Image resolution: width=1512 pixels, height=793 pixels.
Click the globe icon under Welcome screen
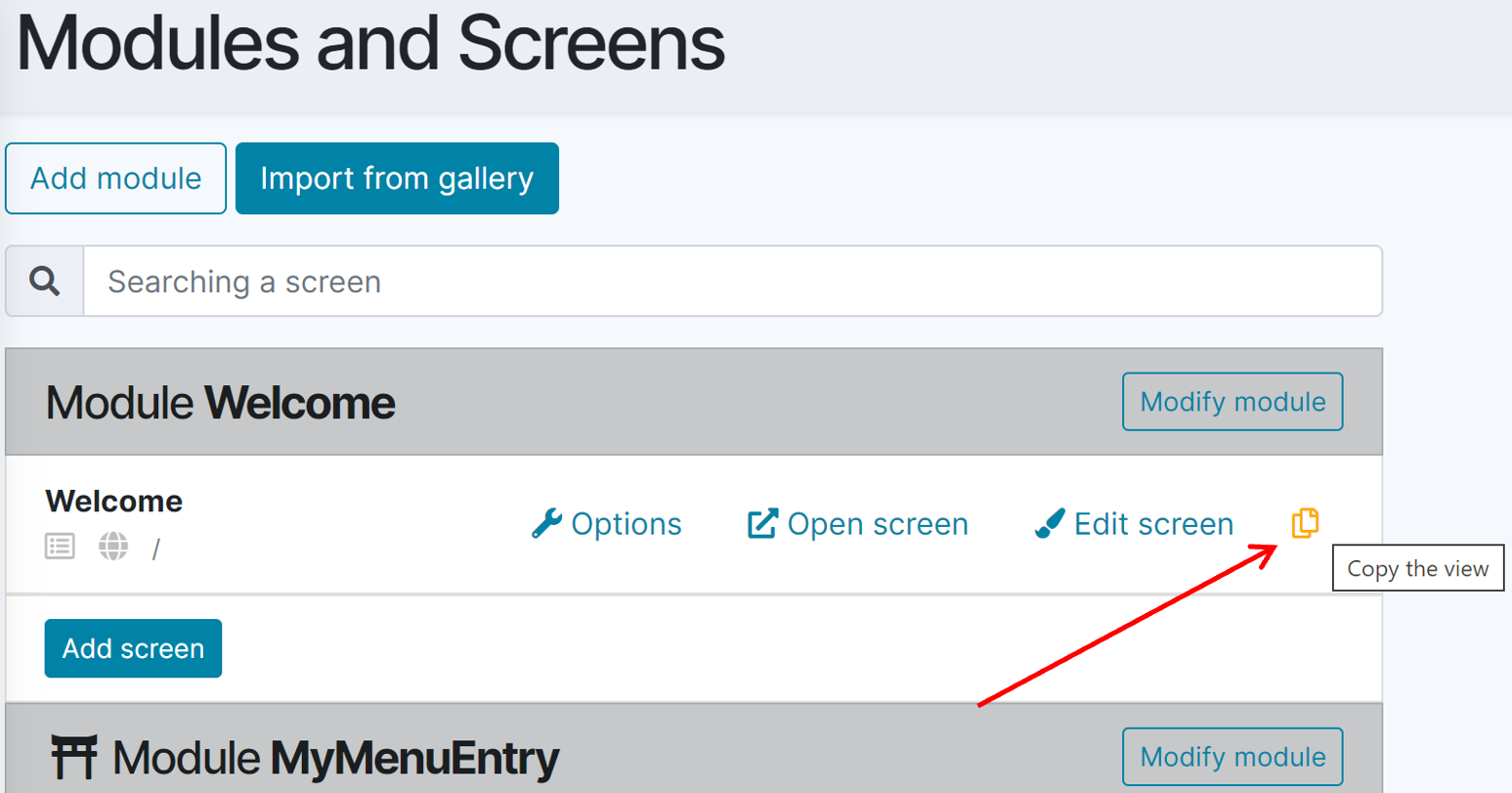(113, 546)
